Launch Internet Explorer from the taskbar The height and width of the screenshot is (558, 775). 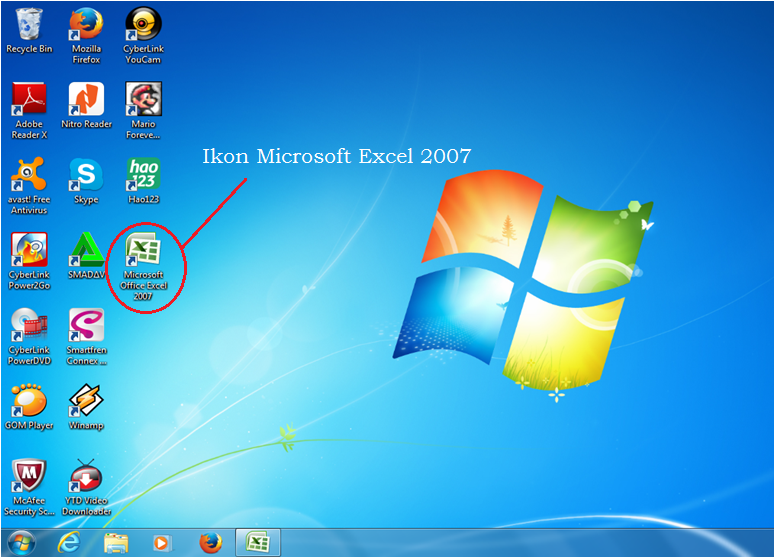[x=69, y=543]
